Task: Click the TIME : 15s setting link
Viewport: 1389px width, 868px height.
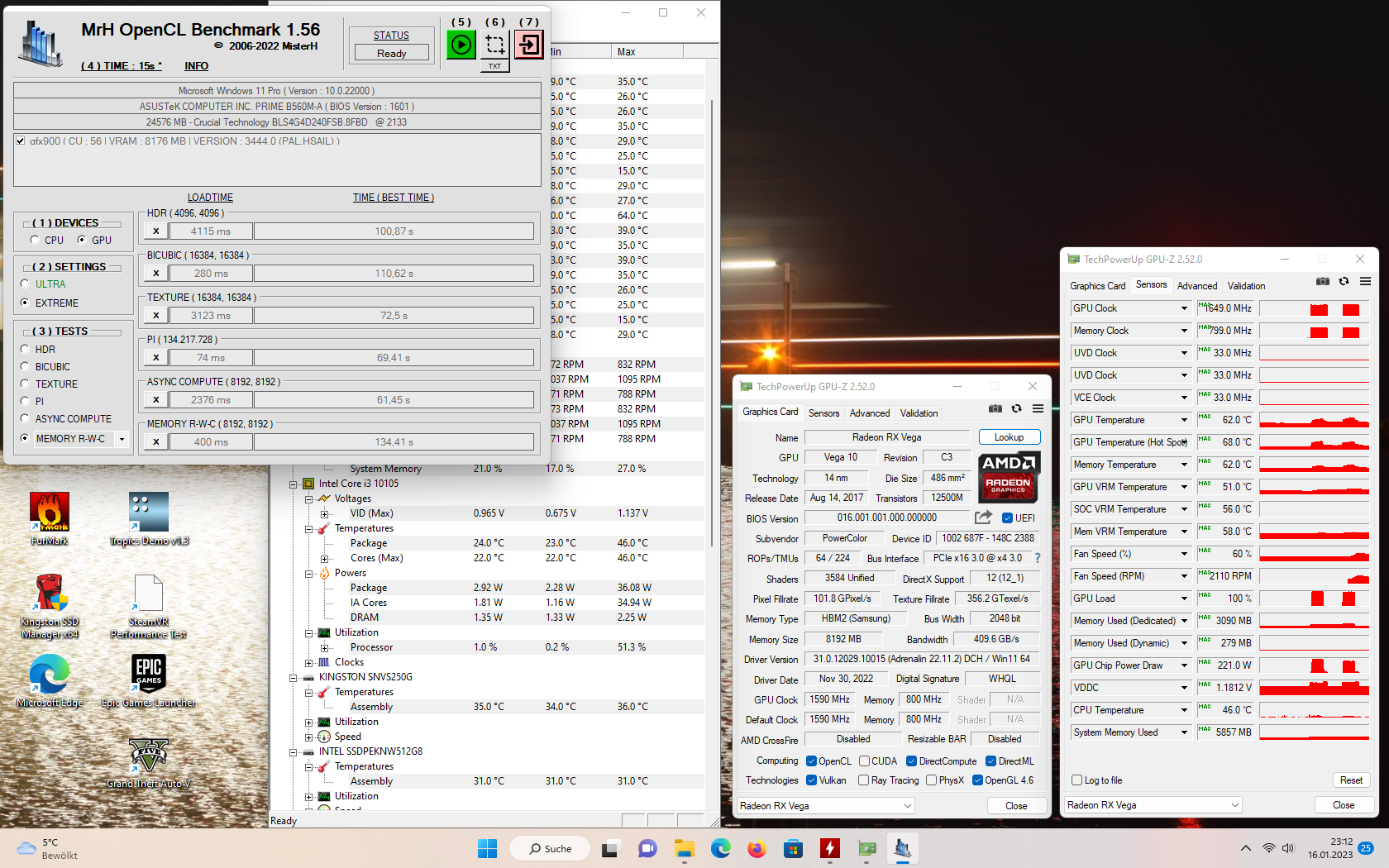Action: (x=121, y=66)
